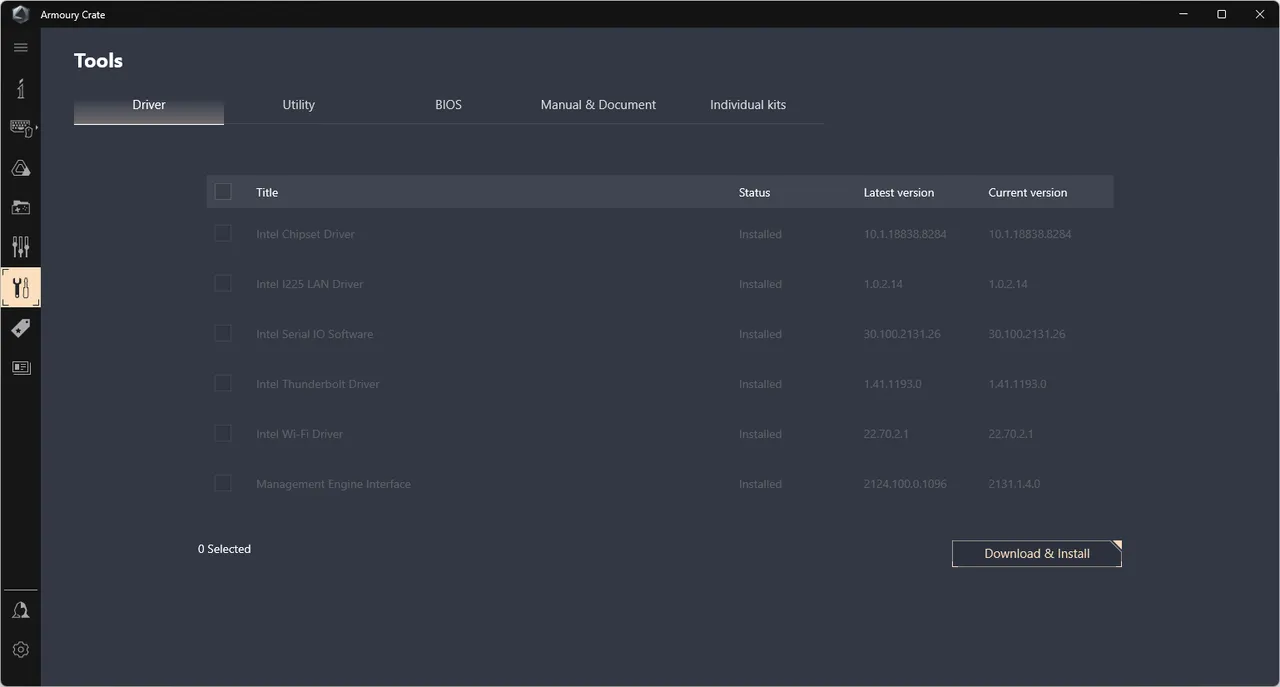Click the Current version column header
Screen dimensions: 1280x687
click(1028, 193)
